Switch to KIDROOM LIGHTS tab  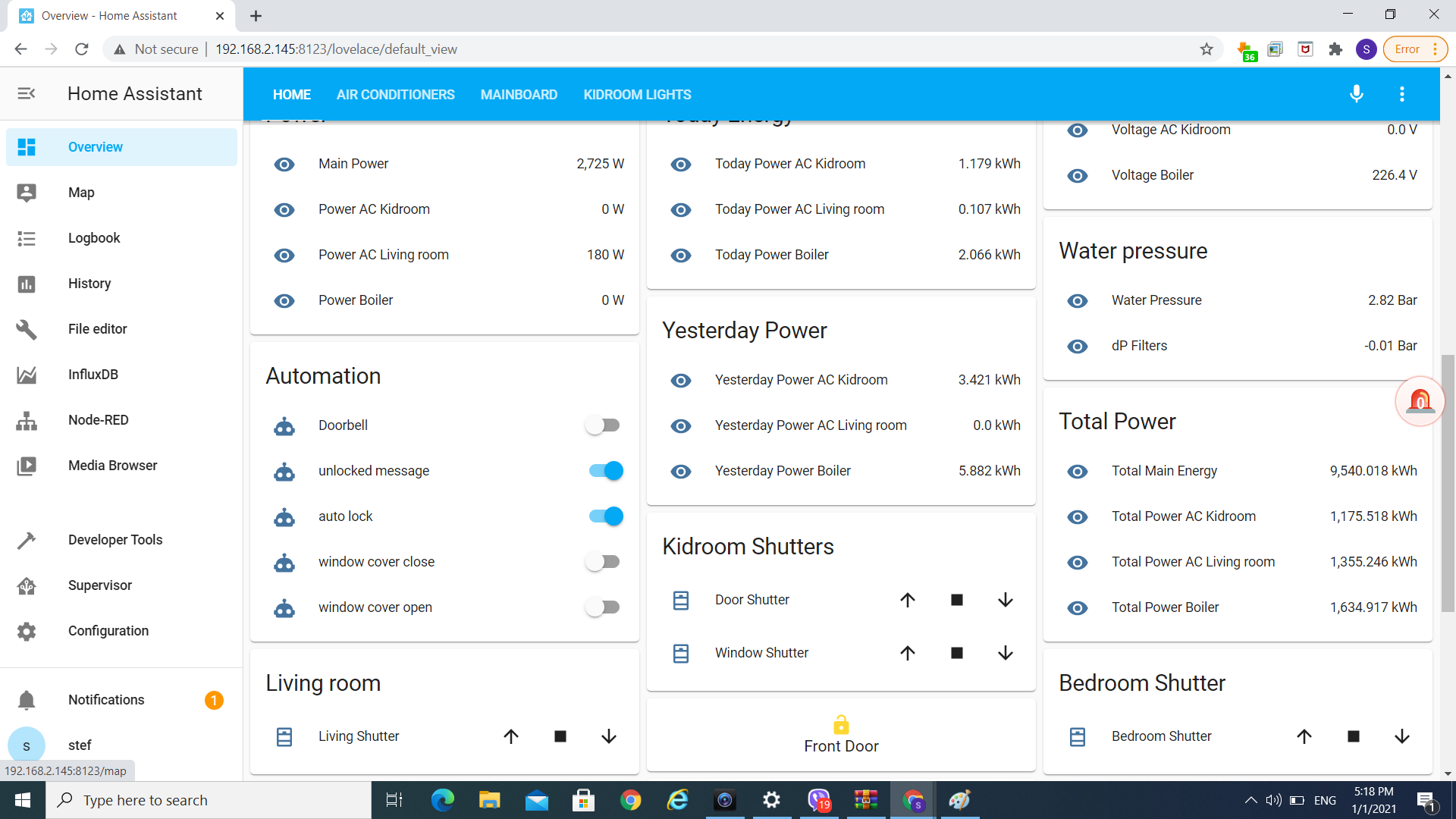[x=637, y=95]
